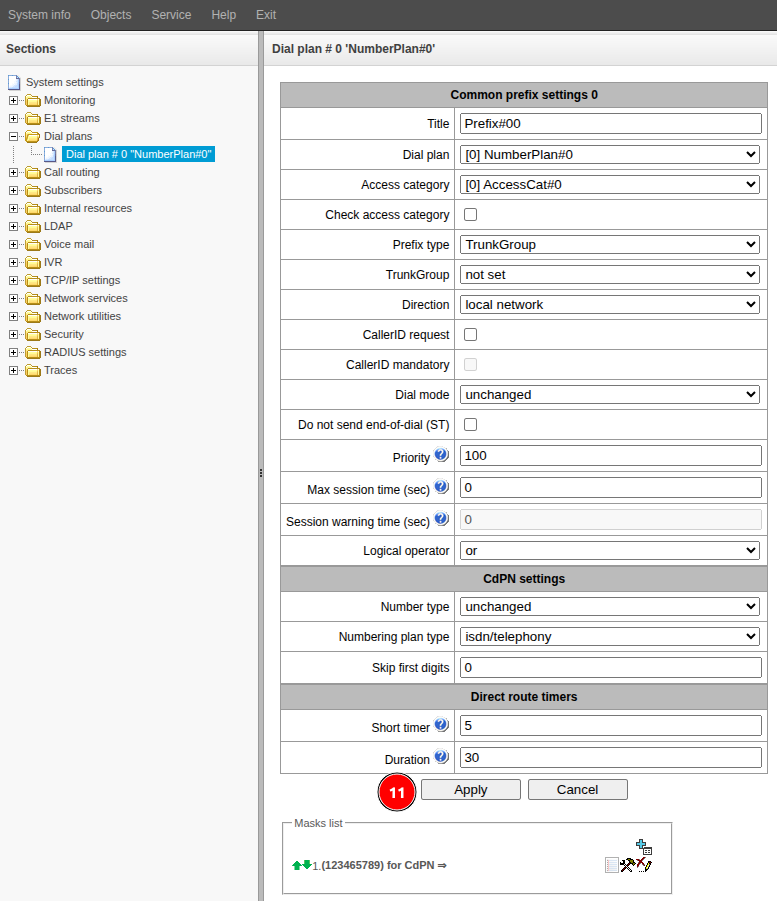Open TrunkGroup dropdown showing not set

[x=610, y=275]
